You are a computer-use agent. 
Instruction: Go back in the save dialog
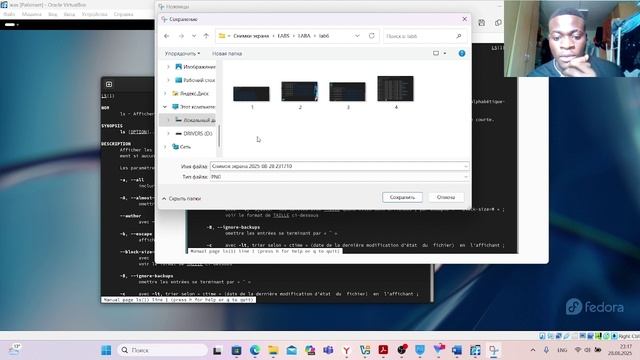[167, 36]
